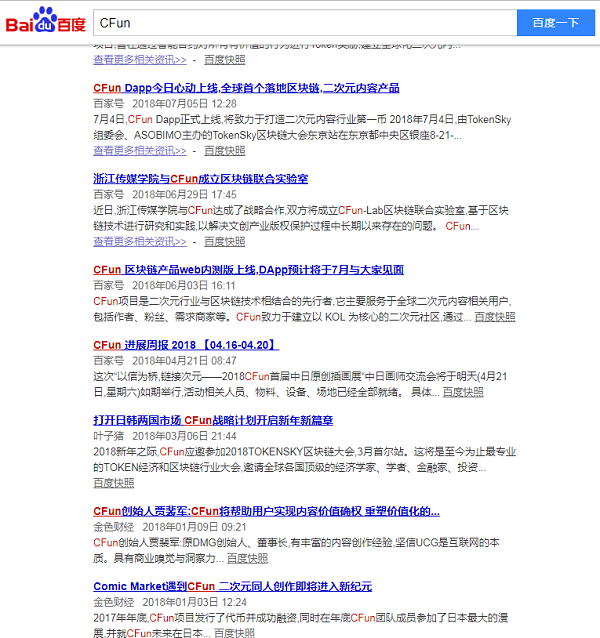Click source 金色财经 dated 2018年01月03日
The height and width of the screenshot is (638, 600).
(114, 602)
